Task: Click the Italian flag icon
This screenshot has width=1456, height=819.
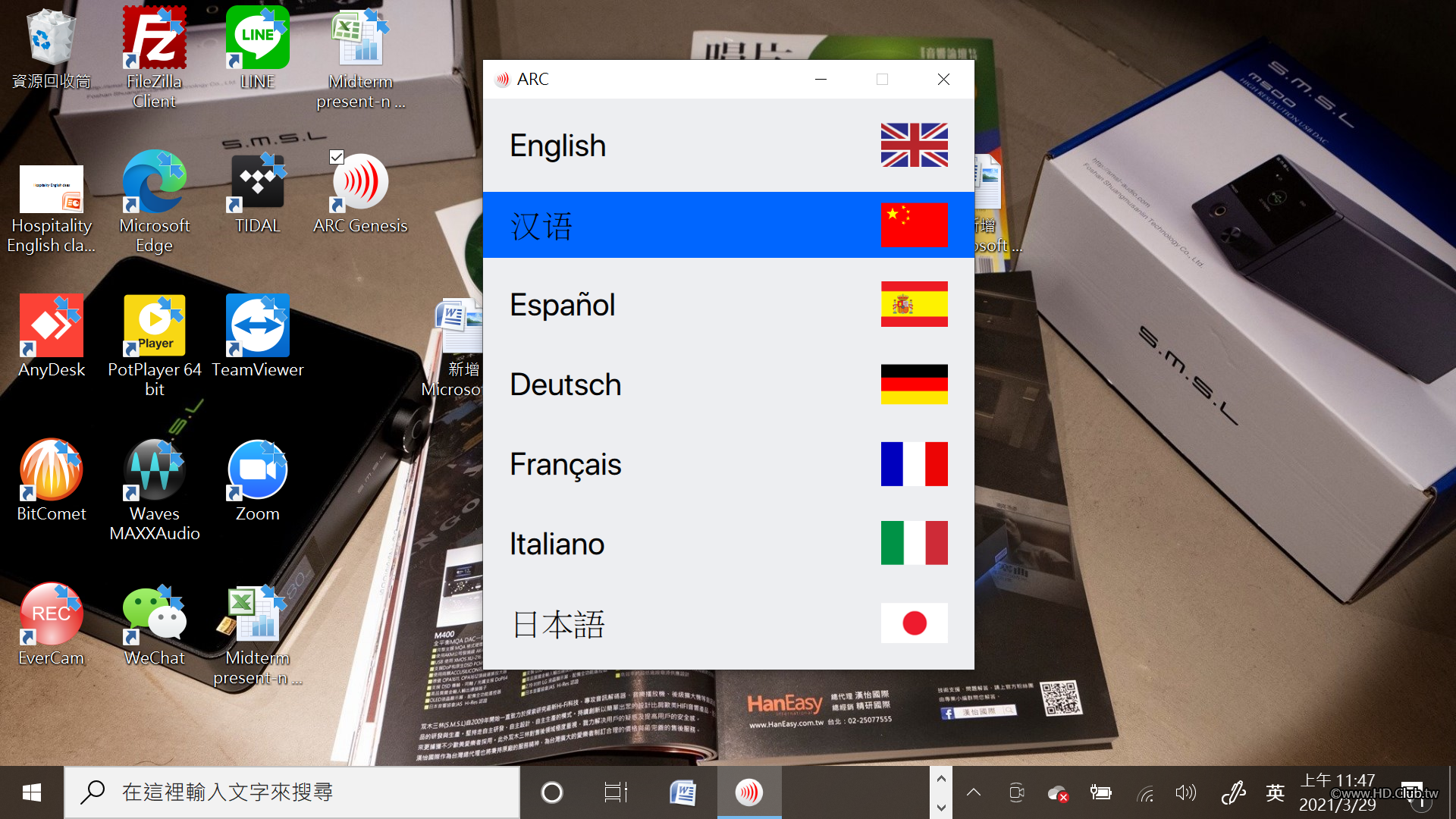Action: point(914,543)
